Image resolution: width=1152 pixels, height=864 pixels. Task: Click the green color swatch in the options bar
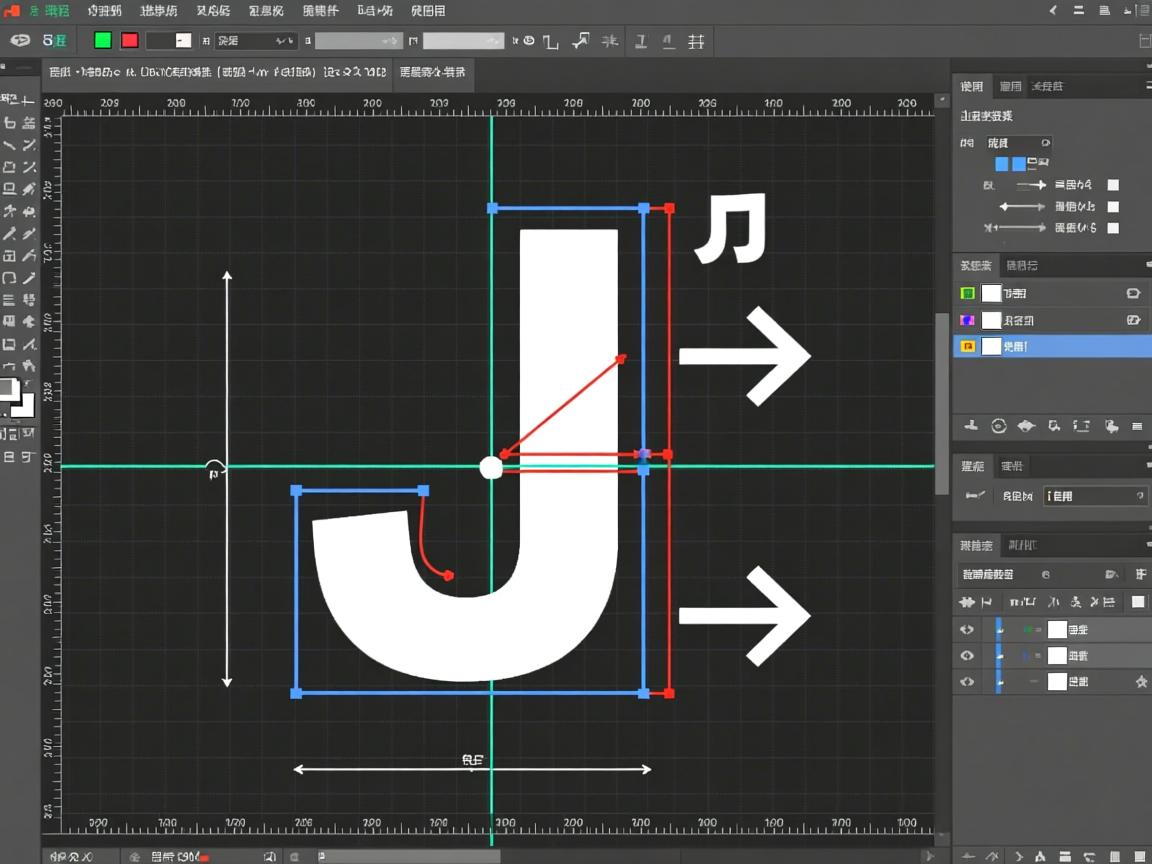click(102, 41)
